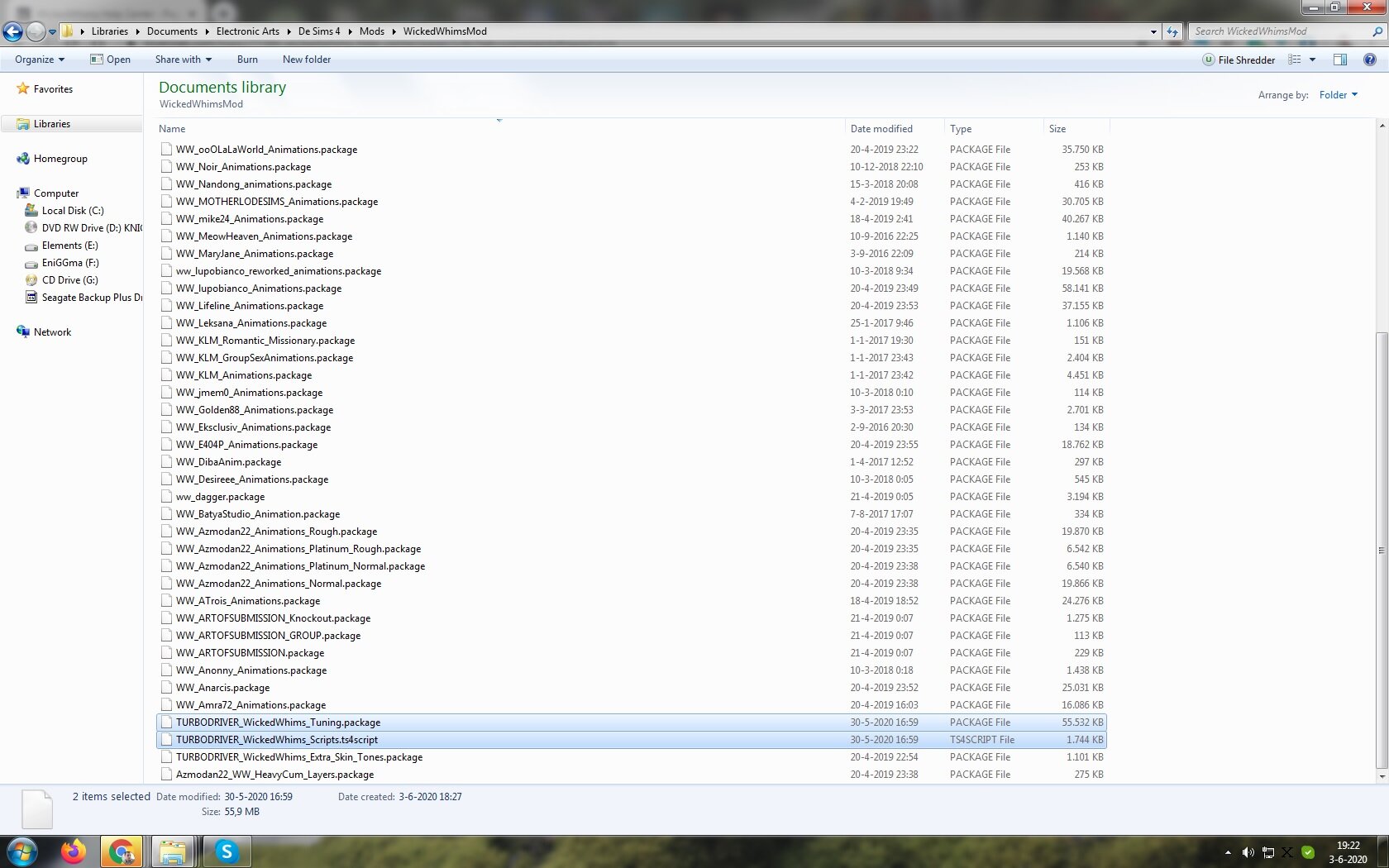
Task: Click the volume speaker tray icon
Action: tap(1248, 852)
